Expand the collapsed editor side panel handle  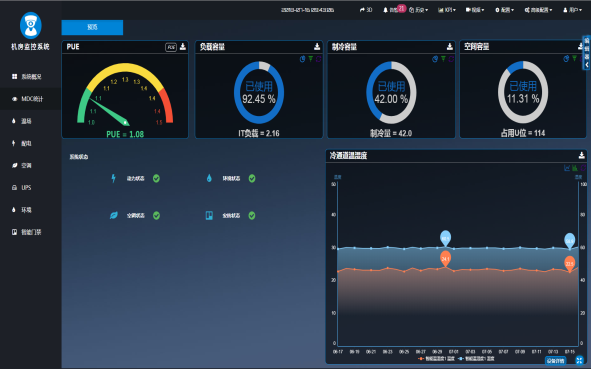[587, 53]
